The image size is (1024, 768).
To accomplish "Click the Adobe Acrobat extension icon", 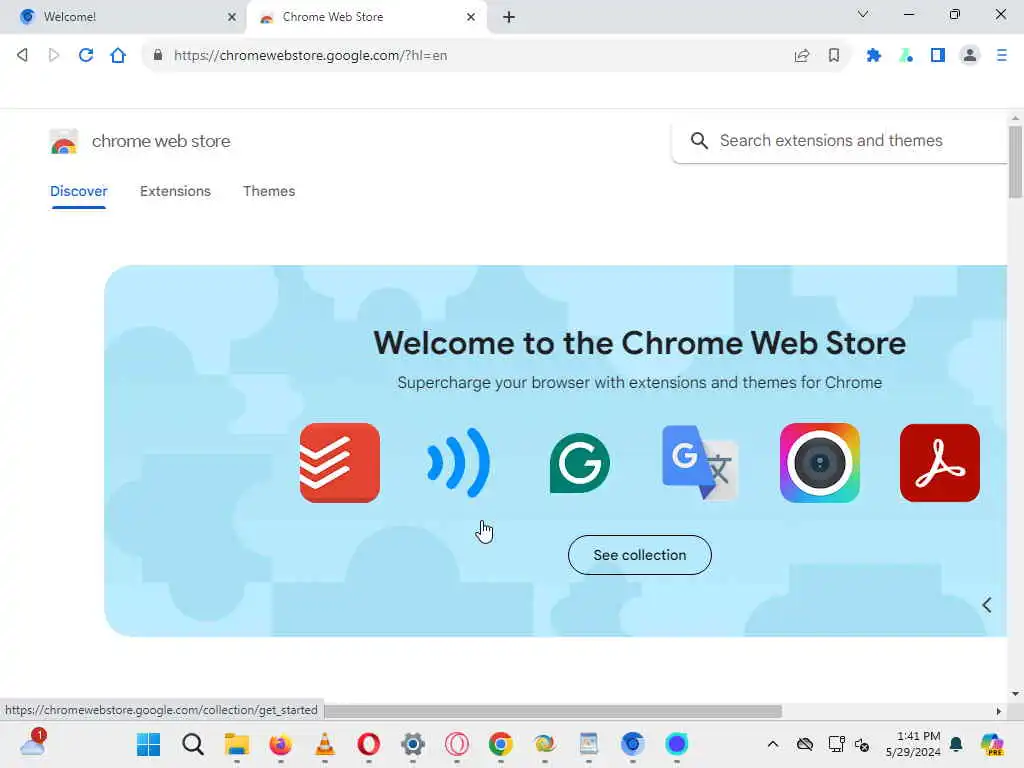I will click(x=940, y=463).
